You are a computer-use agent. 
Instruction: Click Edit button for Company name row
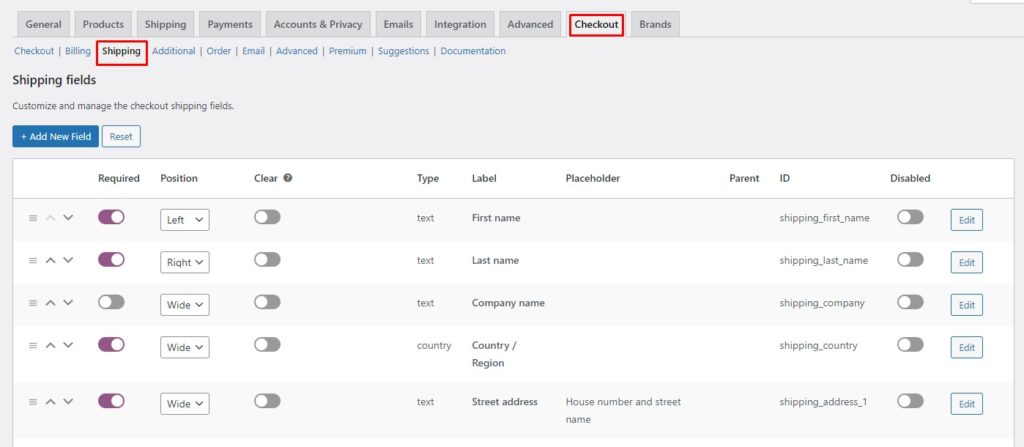(x=967, y=305)
